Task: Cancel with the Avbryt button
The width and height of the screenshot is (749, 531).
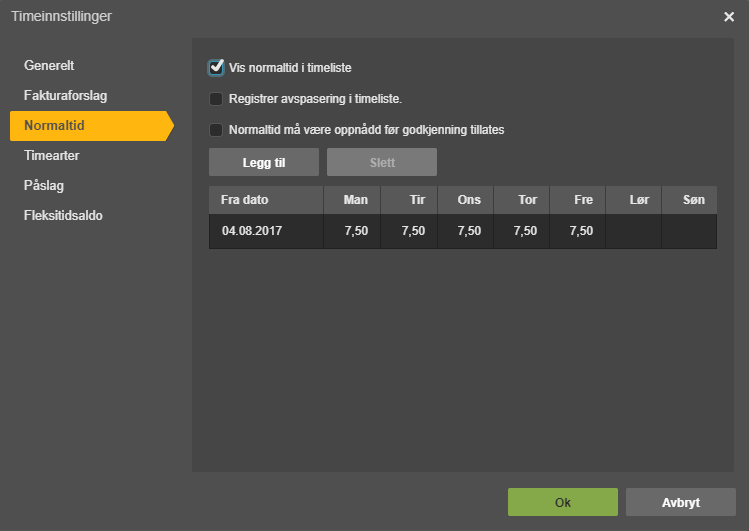Action: click(x=681, y=502)
